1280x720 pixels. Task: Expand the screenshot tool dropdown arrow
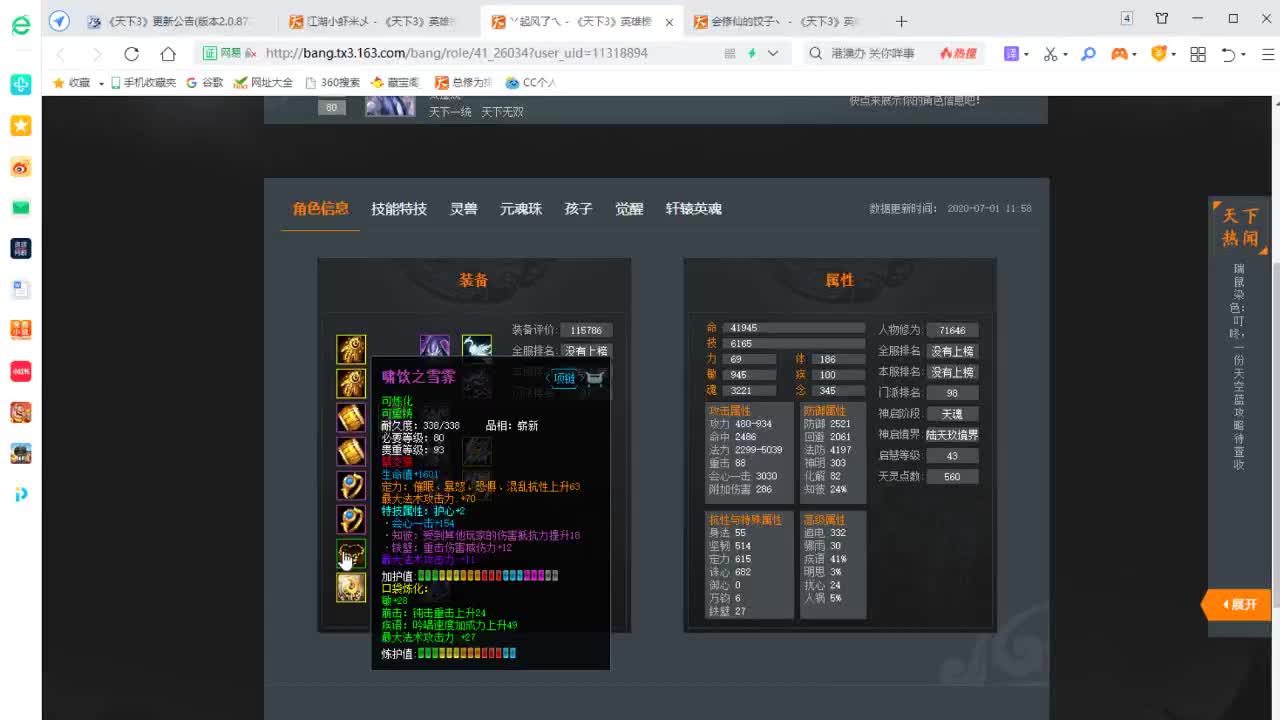1064,55
